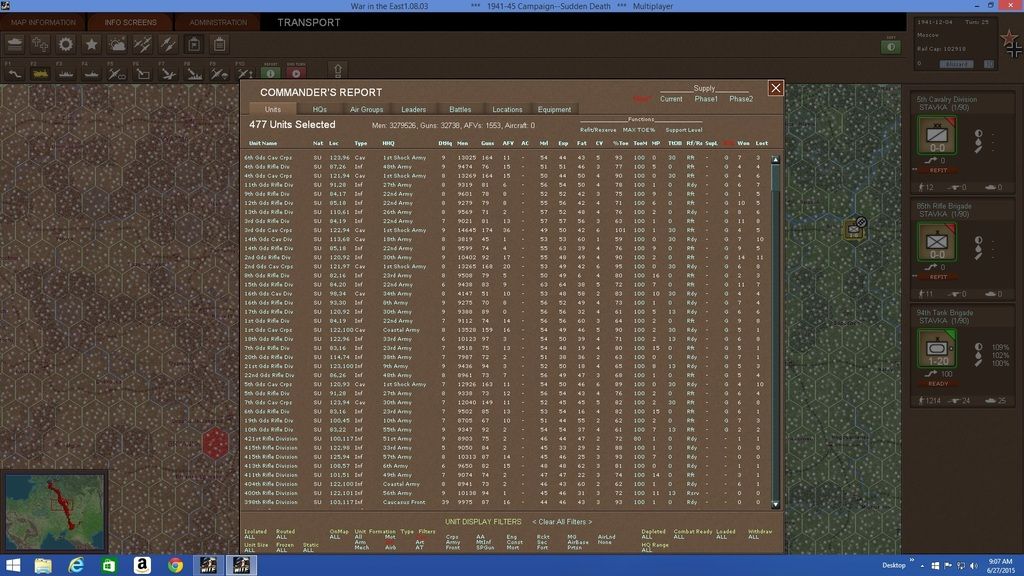The width and height of the screenshot is (1024, 576).
Task: Click the Refit/Reserve function
Action: tap(598, 130)
